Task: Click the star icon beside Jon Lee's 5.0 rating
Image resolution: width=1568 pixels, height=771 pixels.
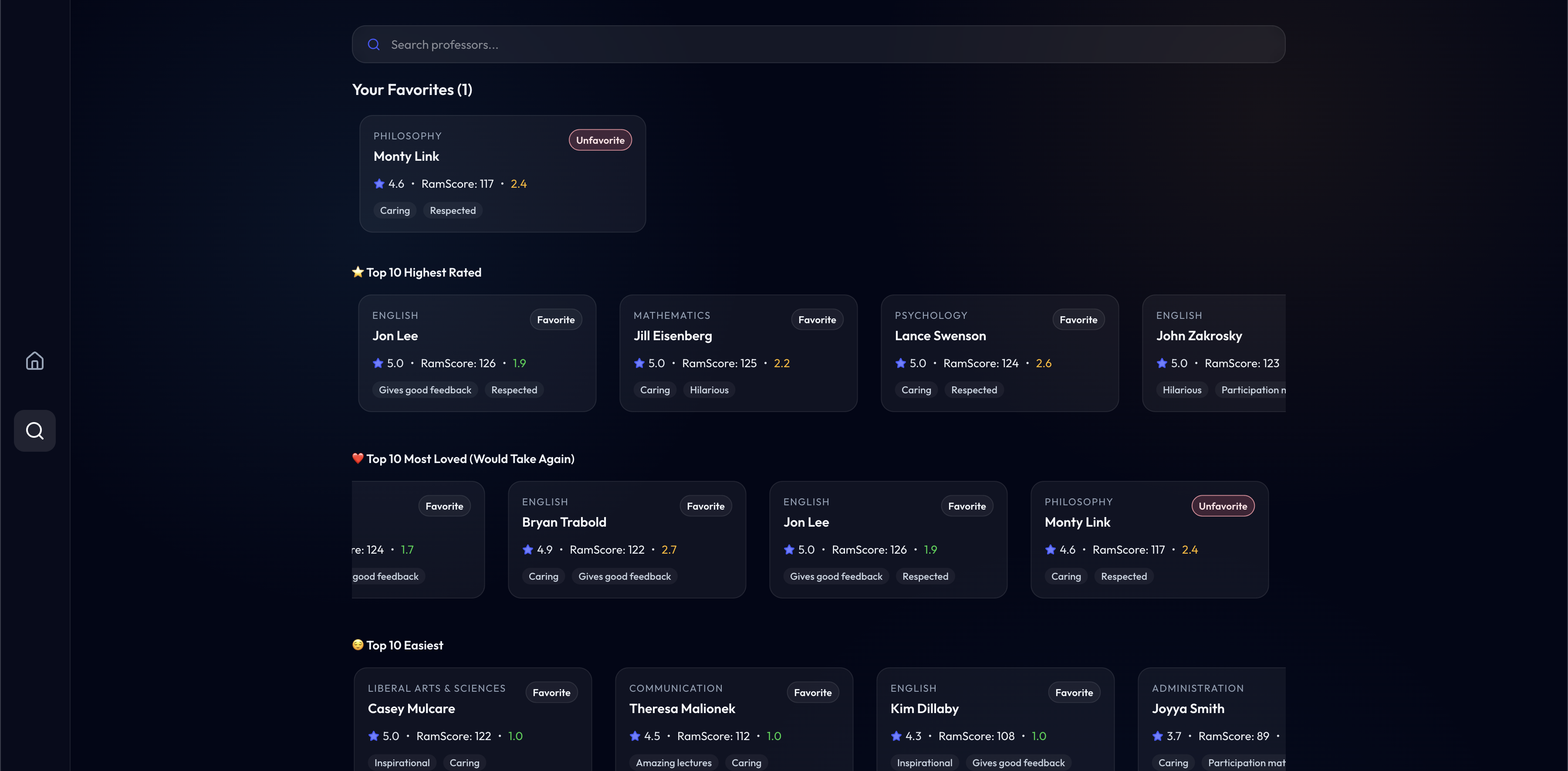Action: tap(378, 363)
